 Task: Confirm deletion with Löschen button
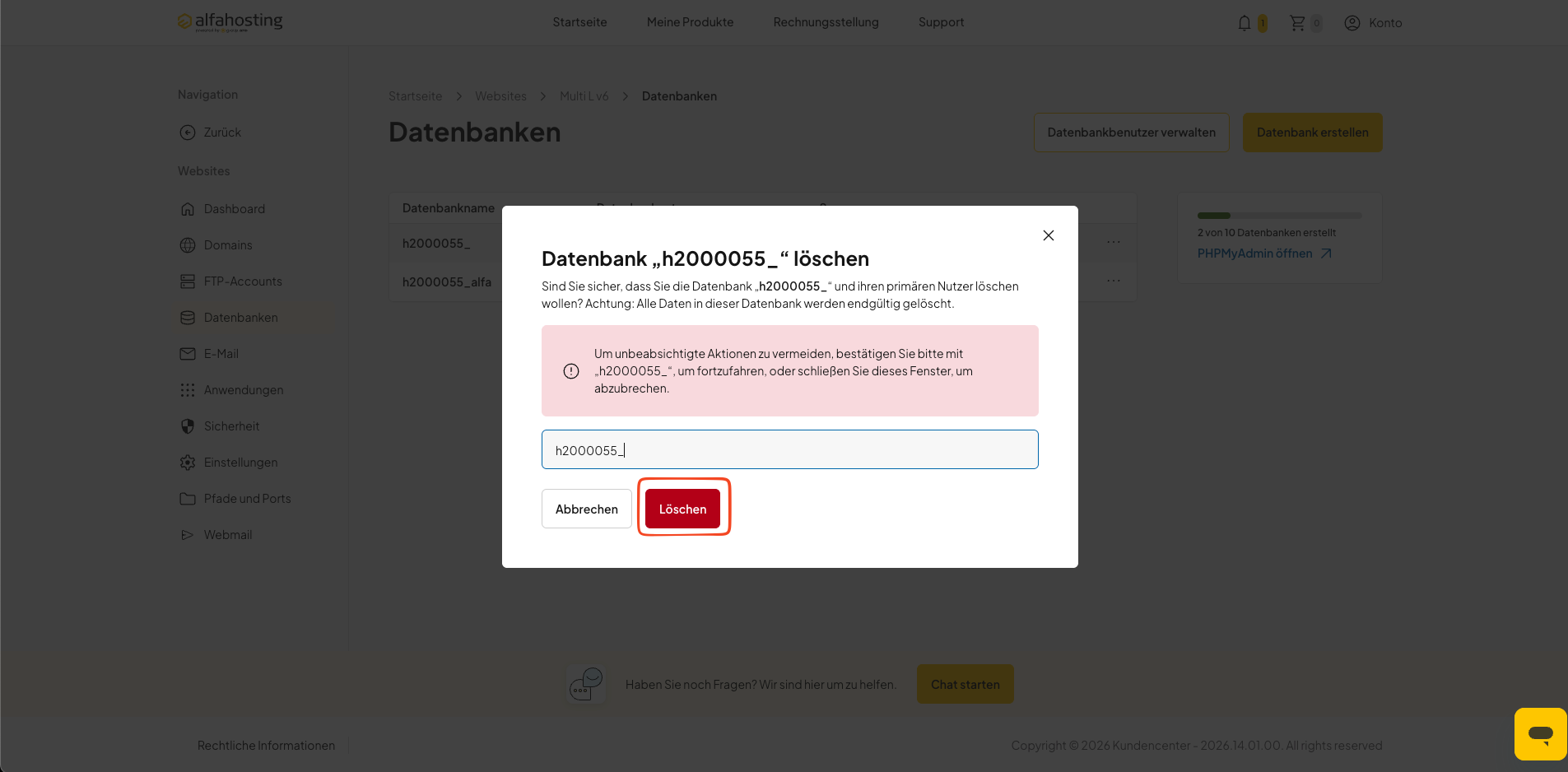pos(682,509)
